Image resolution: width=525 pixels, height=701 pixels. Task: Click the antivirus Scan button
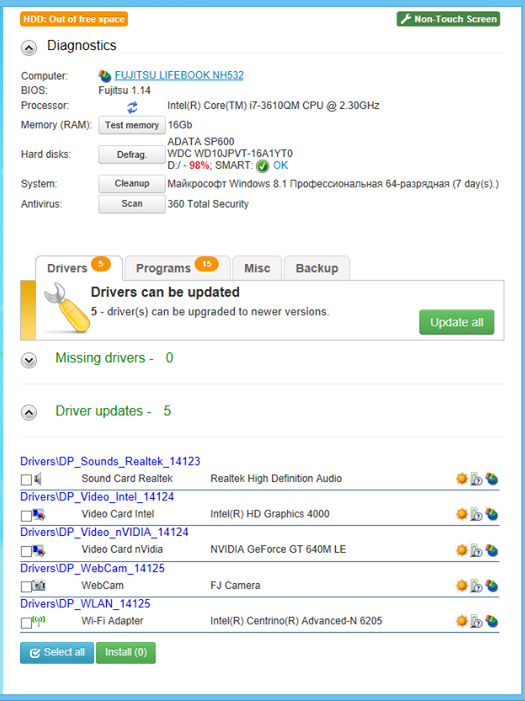pyautogui.click(x=132, y=204)
